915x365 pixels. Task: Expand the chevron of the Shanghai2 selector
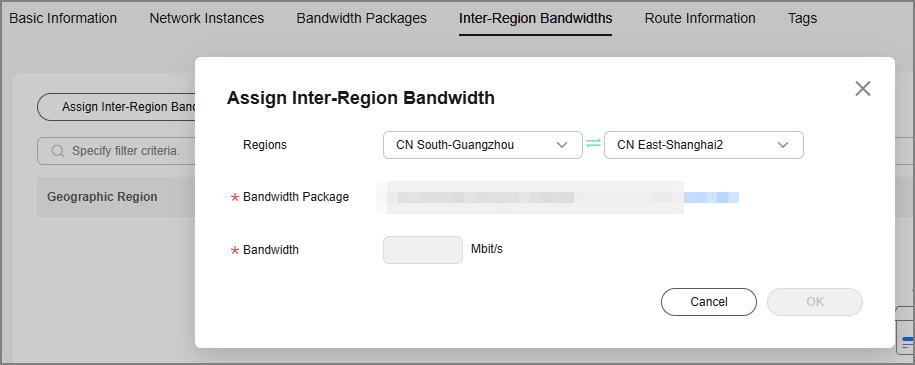click(x=783, y=145)
